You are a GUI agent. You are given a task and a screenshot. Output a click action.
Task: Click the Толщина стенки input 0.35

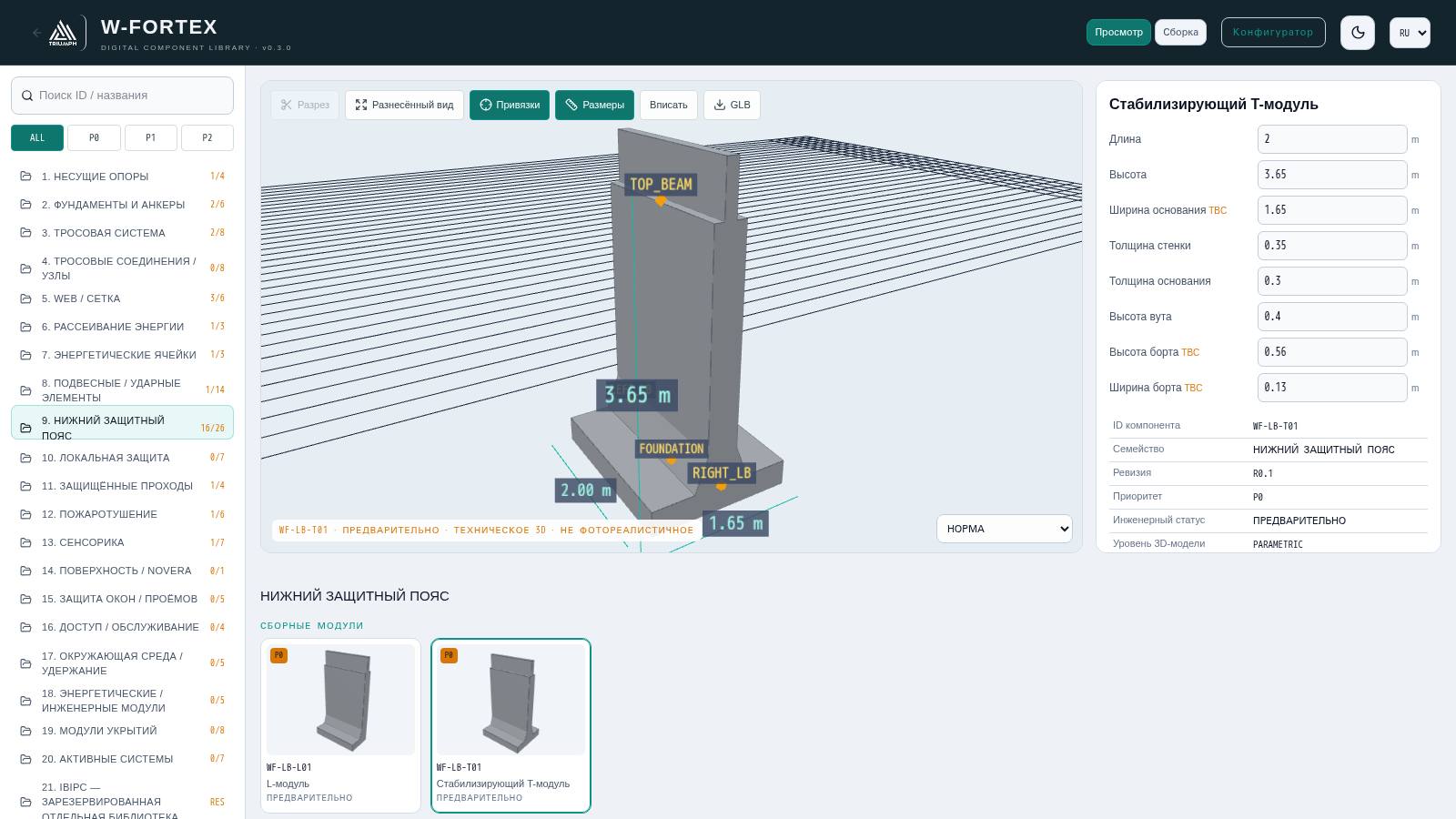click(1332, 246)
